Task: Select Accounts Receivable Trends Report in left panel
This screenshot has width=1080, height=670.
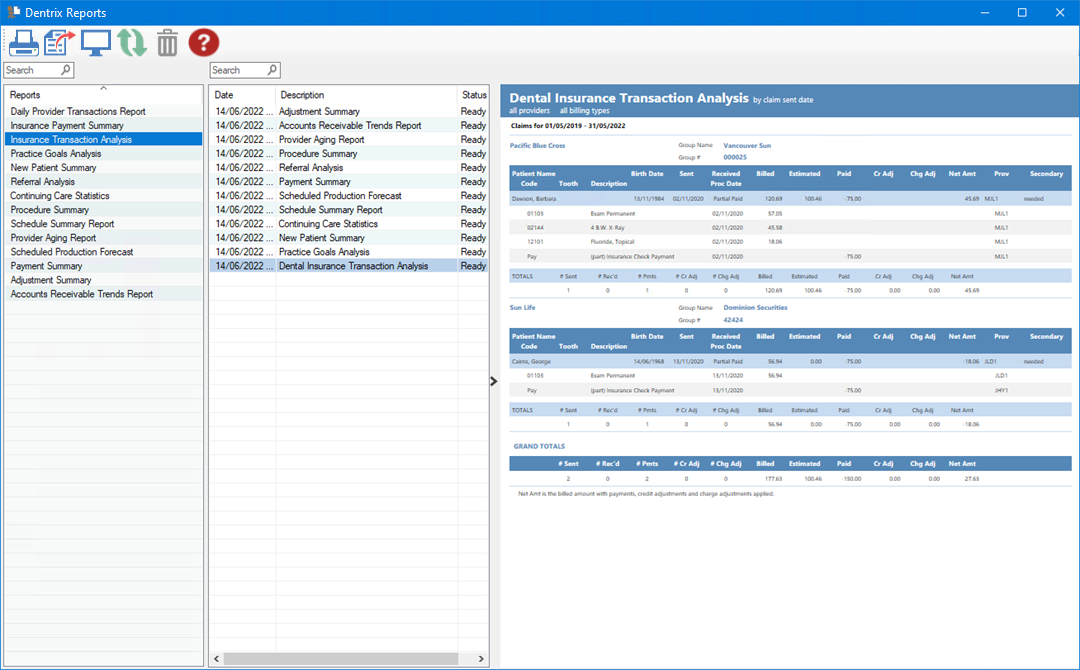Action: pyautogui.click(x=82, y=294)
